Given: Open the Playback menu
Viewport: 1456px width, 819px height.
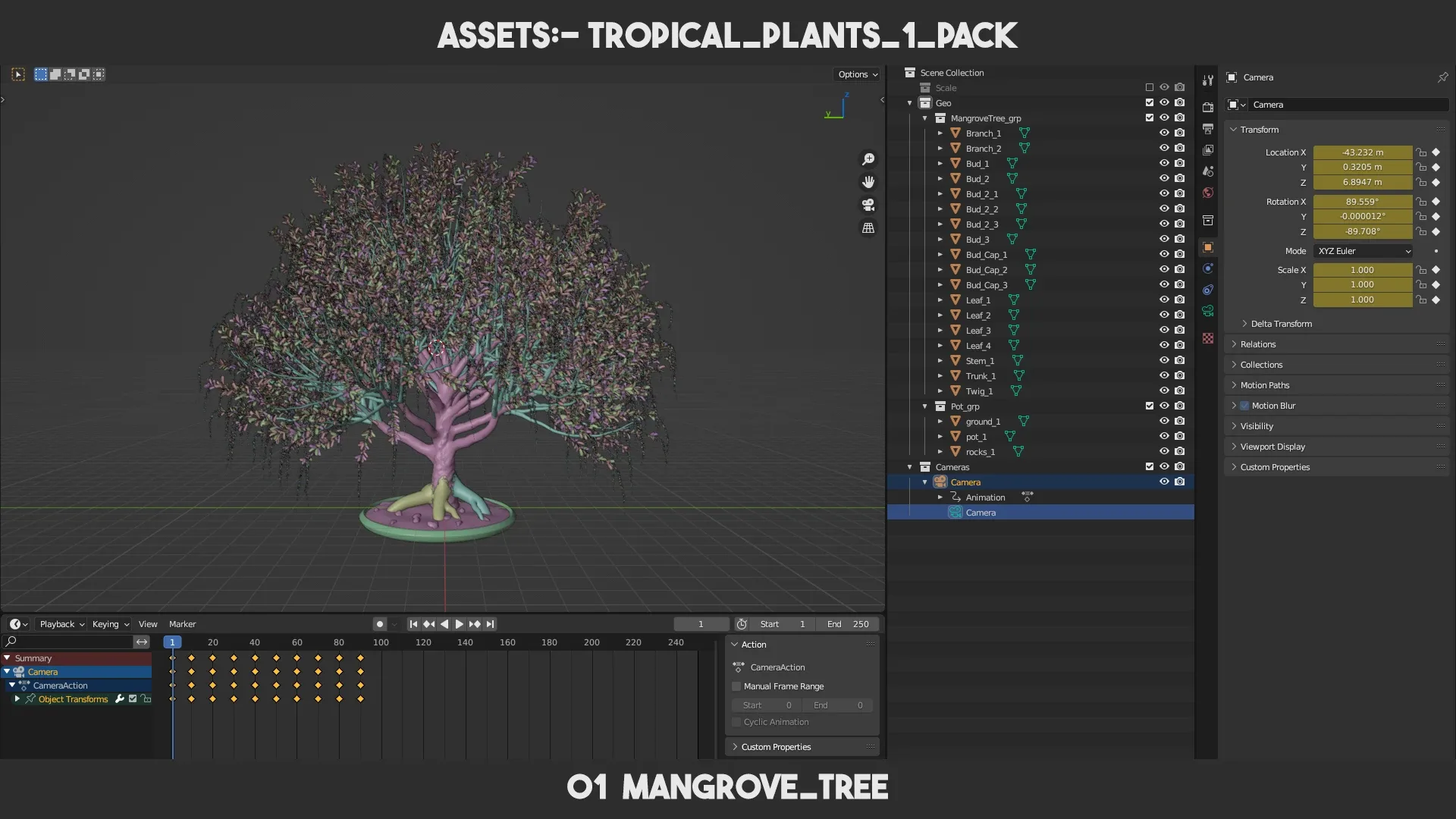Looking at the screenshot, I should (61, 624).
